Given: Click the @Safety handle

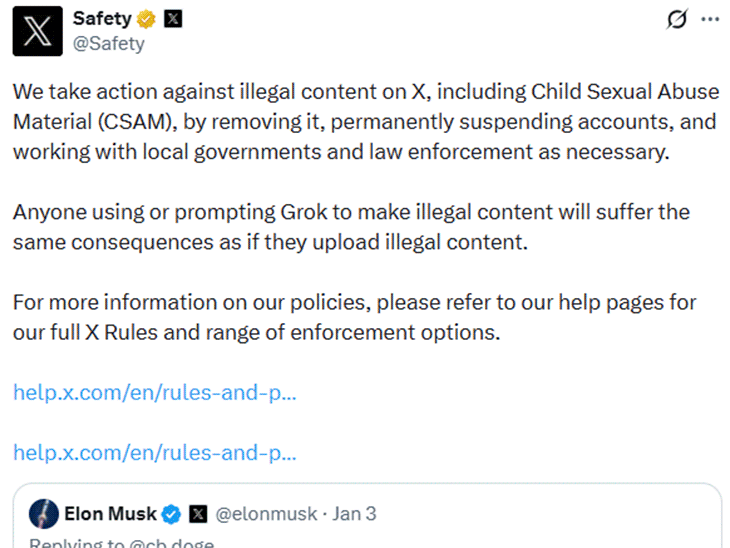Looking at the screenshot, I should [109, 43].
